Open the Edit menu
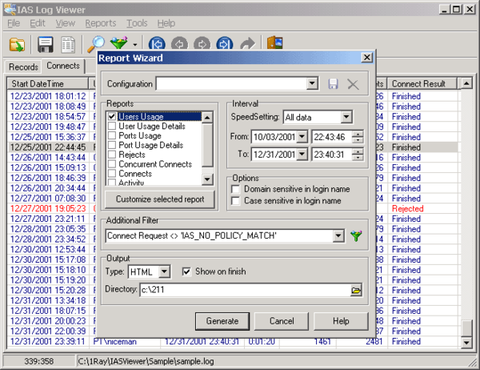 pos(37,23)
